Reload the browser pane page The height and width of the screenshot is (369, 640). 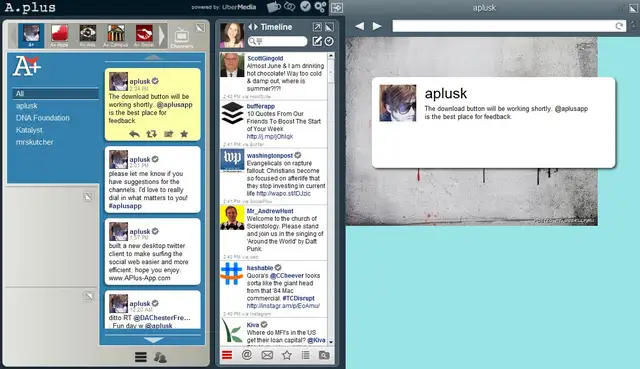point(619,26)
